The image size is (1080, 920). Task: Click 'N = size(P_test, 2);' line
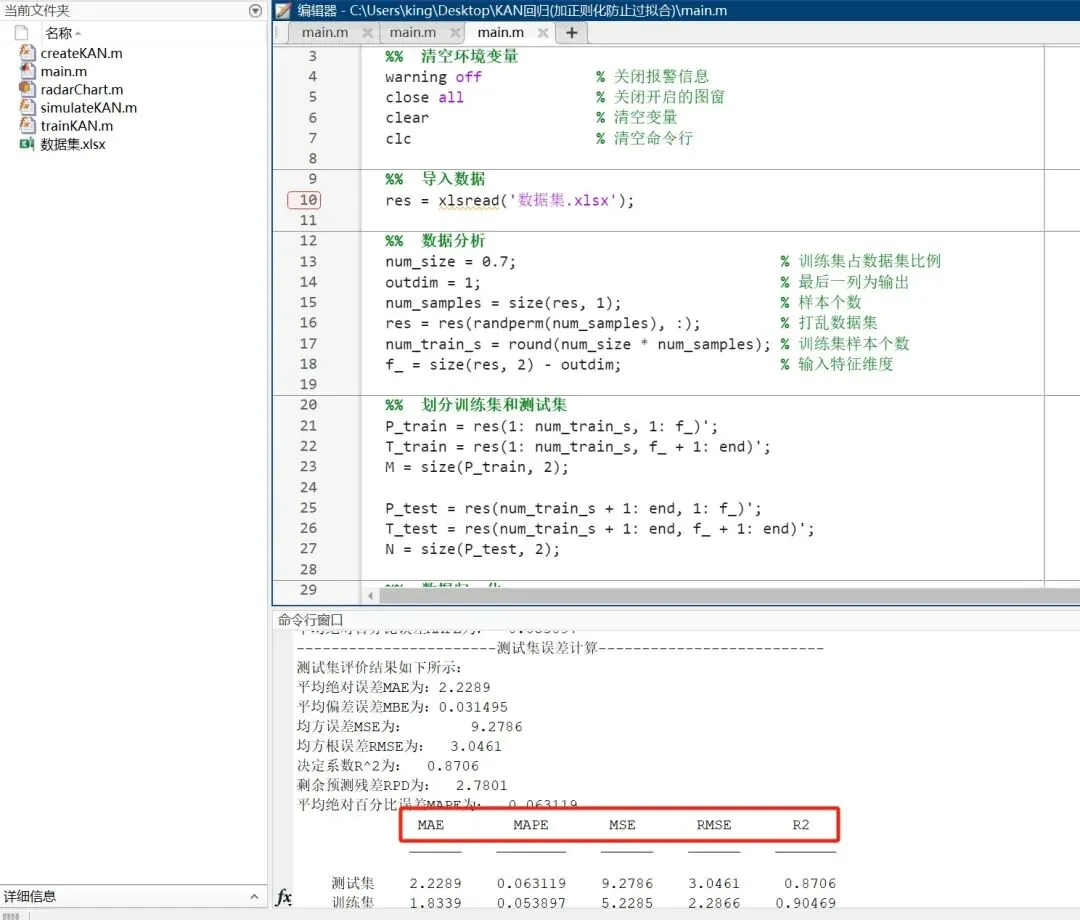click(x=472, y=549)
